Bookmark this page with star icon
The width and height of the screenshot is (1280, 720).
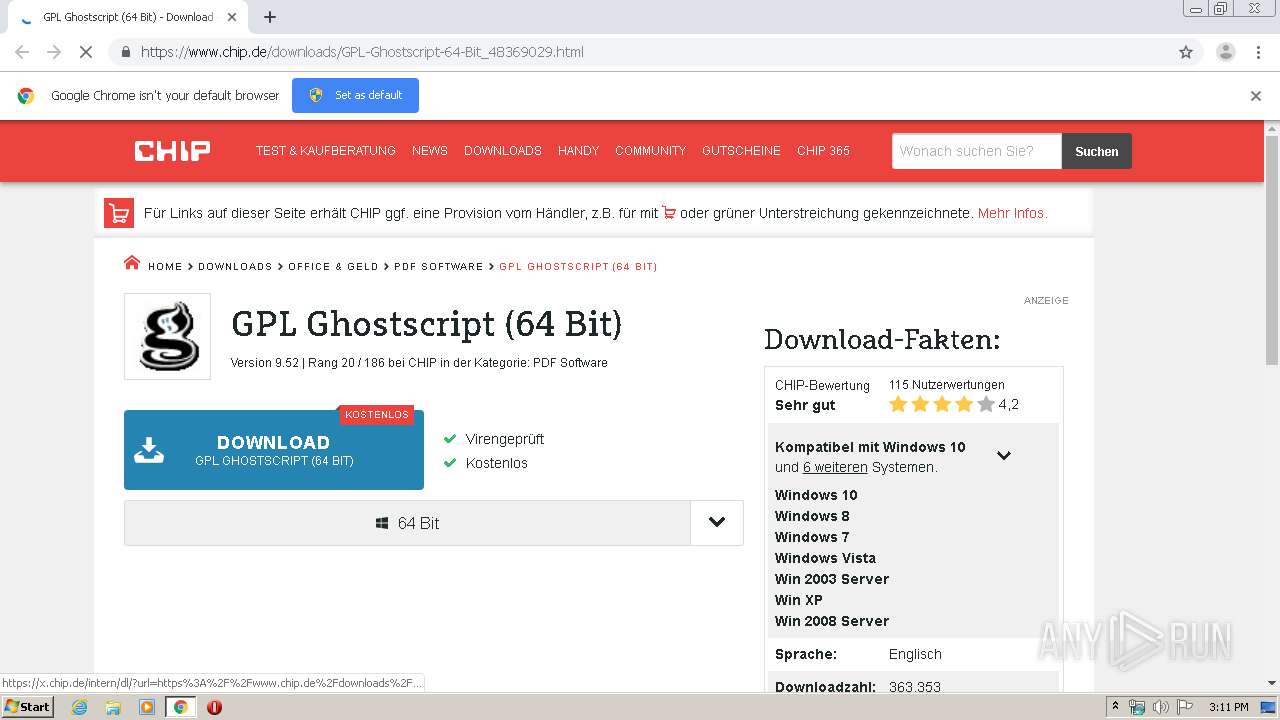pyautogui.click(x=1186, y=52)
